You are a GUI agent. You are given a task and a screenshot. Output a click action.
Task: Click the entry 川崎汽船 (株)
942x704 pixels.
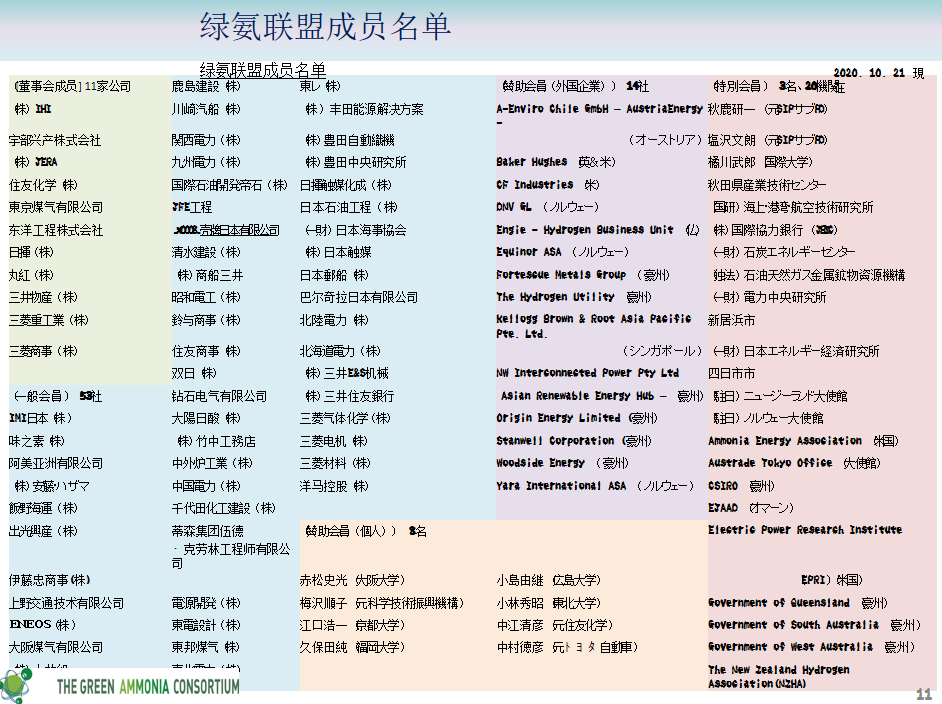click(206, 109)
